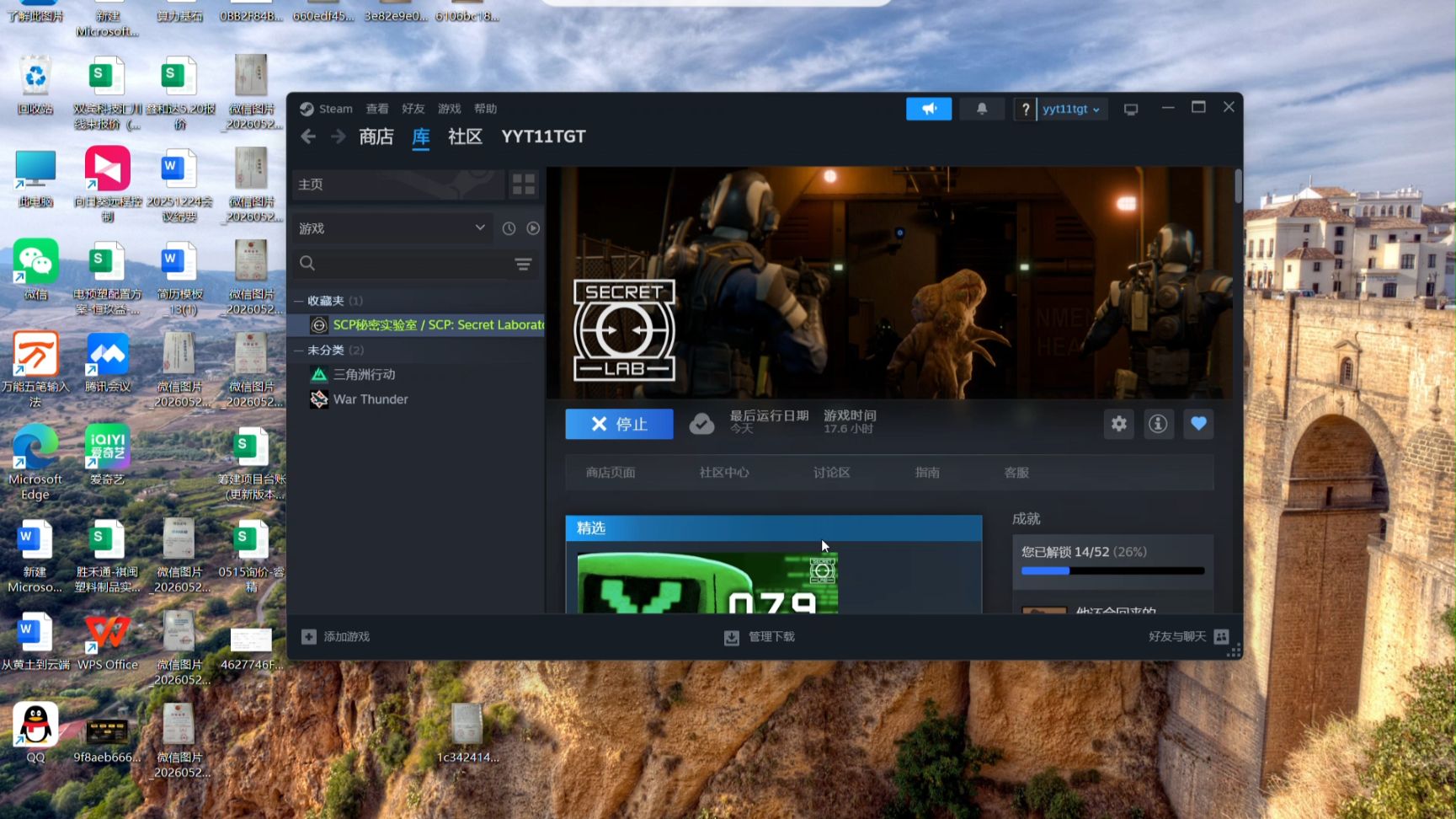Select War Thunder in the library list

coord(371,399)
